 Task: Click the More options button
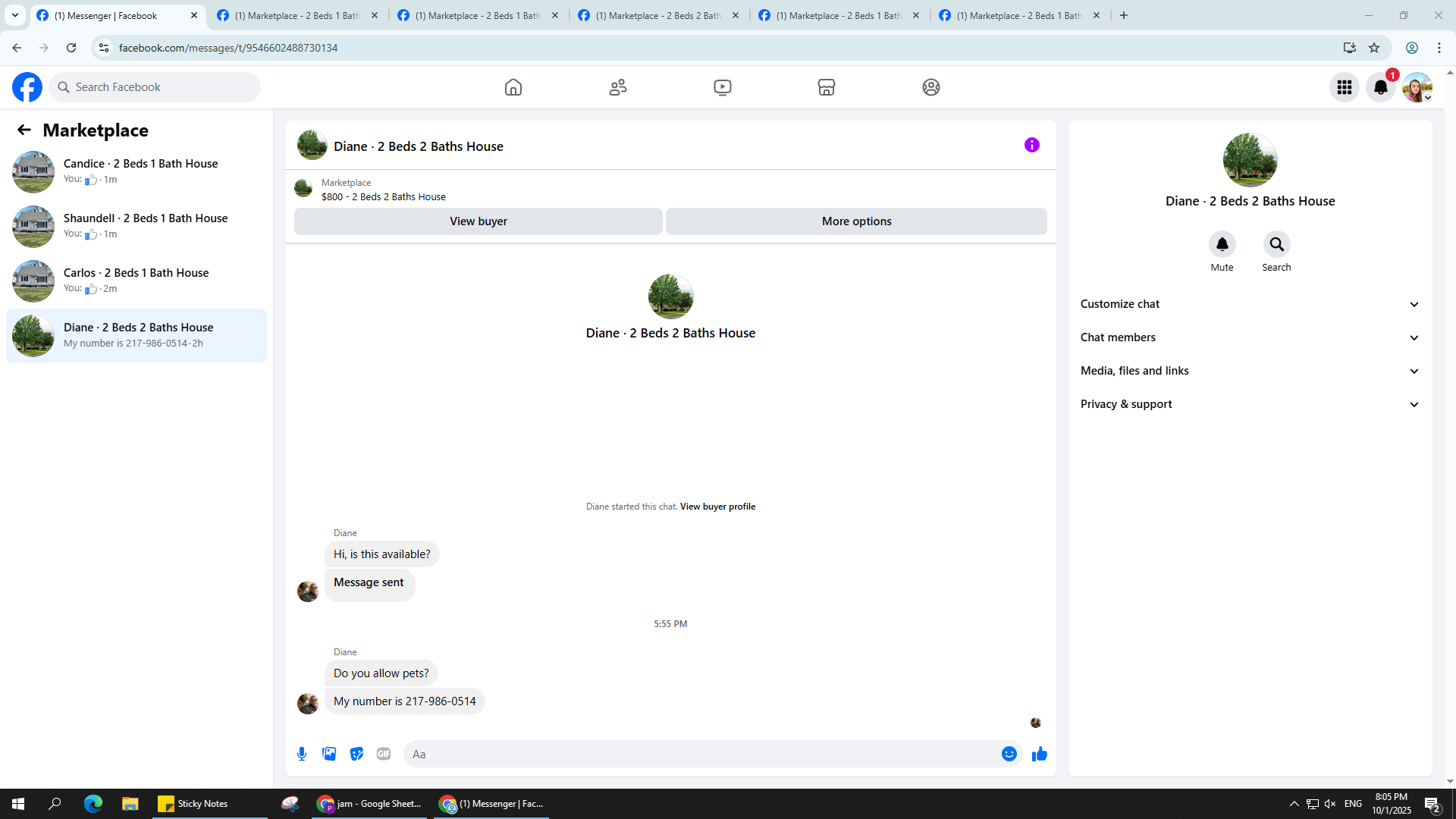coord(857,221)
